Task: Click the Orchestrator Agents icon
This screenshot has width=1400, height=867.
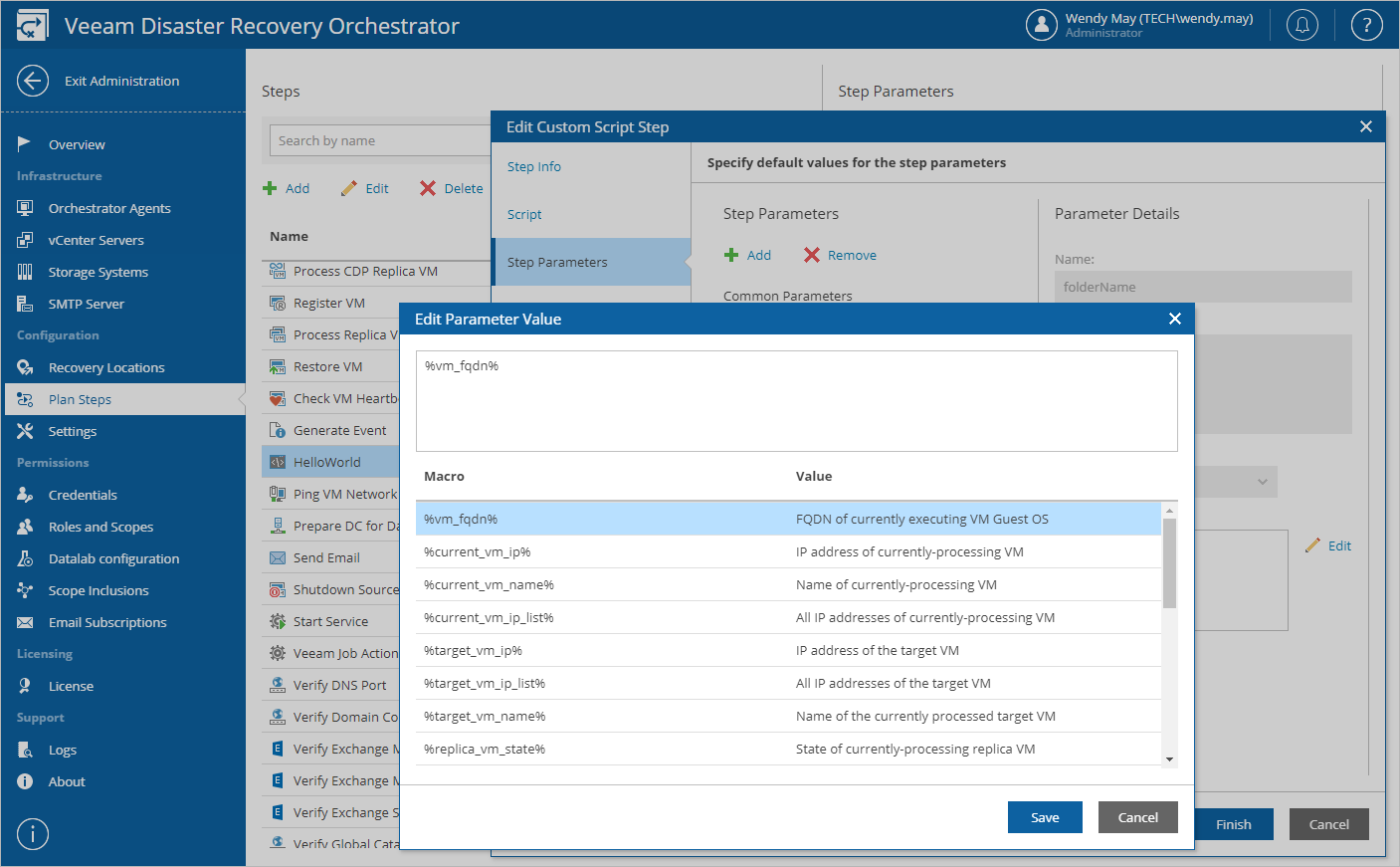Action: [x=25, y=208]
